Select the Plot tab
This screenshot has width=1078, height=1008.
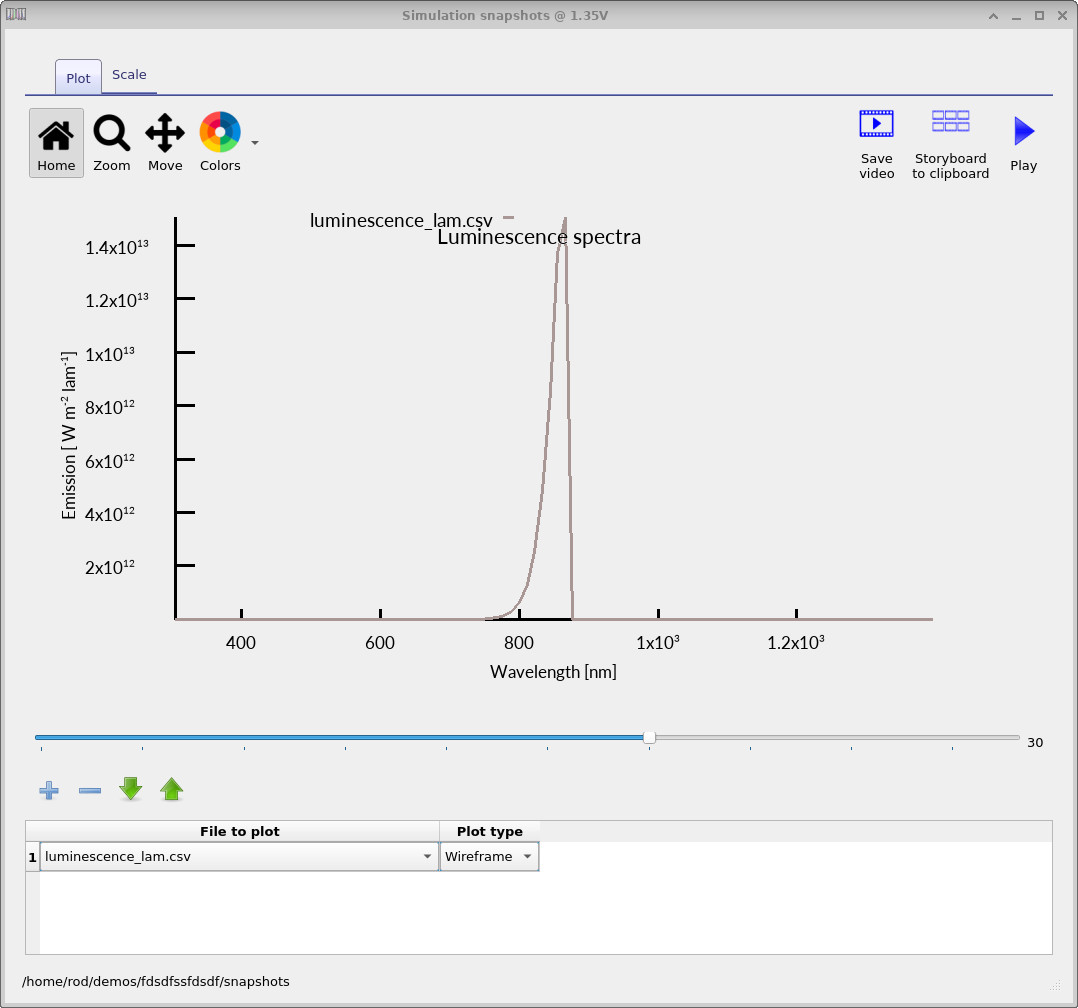(x=78, y=78)
